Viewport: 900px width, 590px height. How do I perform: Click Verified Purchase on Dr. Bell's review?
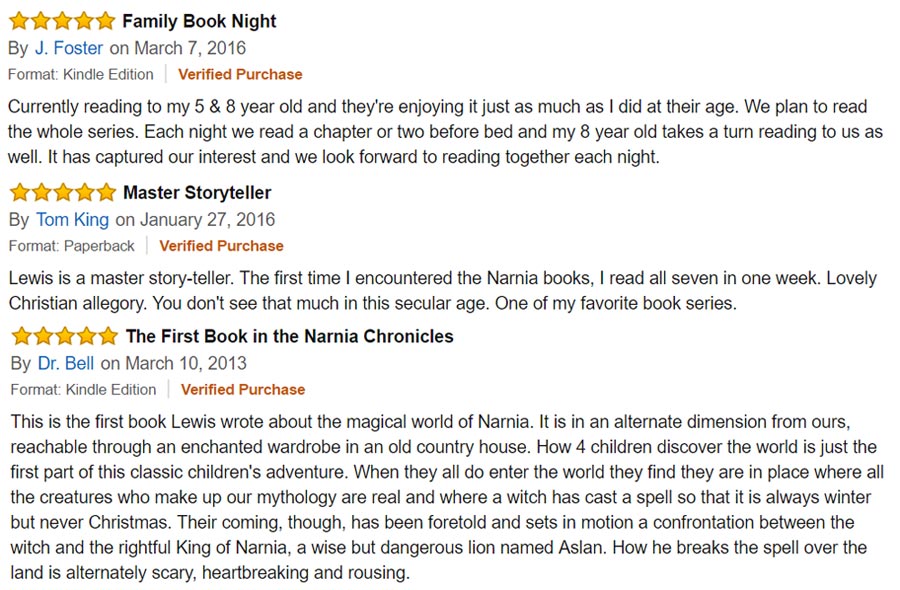click(x=243, y=390)
